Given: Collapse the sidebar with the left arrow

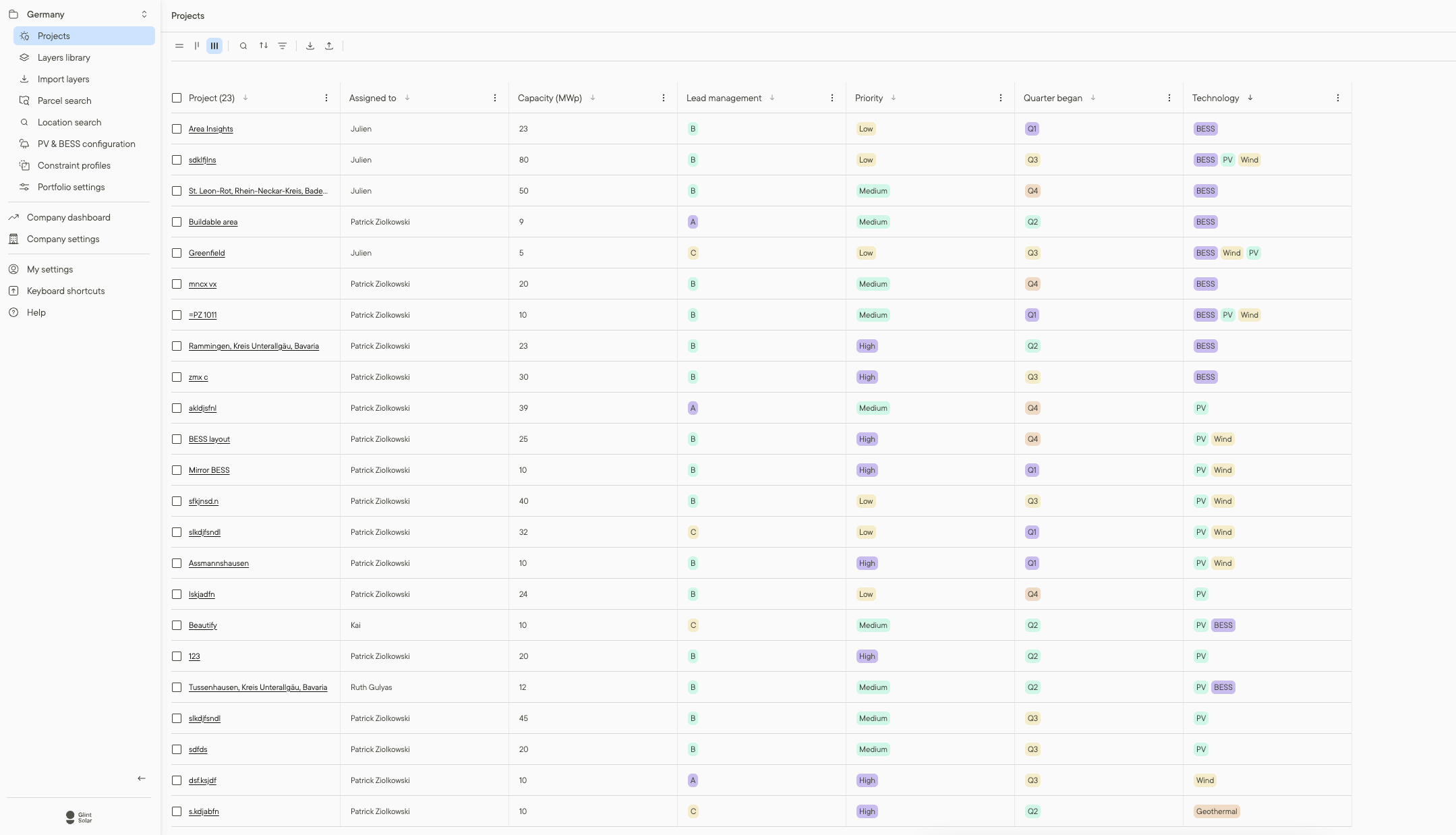Looking at the screenshot, I should click(x=142, y=778).
